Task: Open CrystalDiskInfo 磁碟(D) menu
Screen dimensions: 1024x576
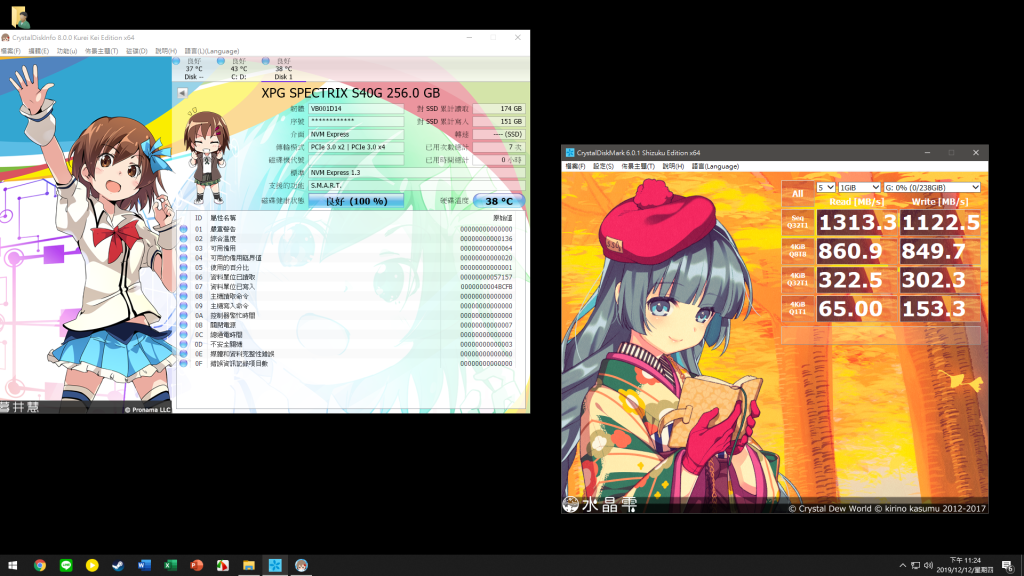Action: pos(136,51)
